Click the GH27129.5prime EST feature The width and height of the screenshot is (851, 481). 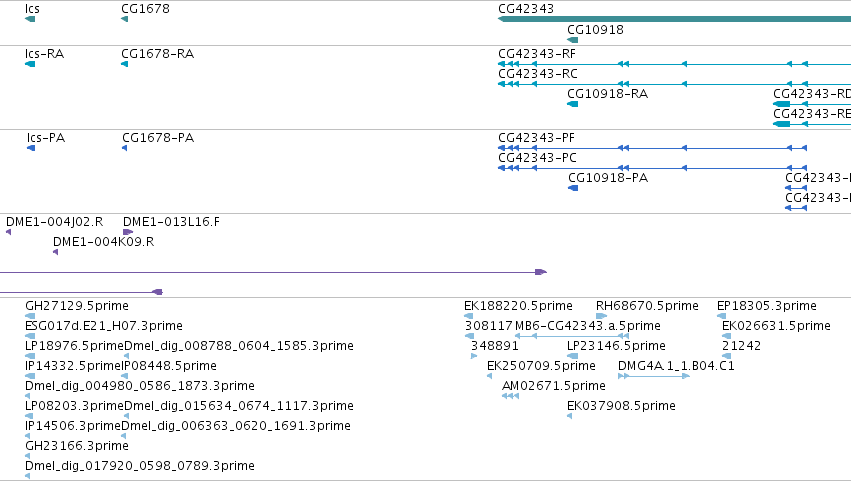pos(29,316)
